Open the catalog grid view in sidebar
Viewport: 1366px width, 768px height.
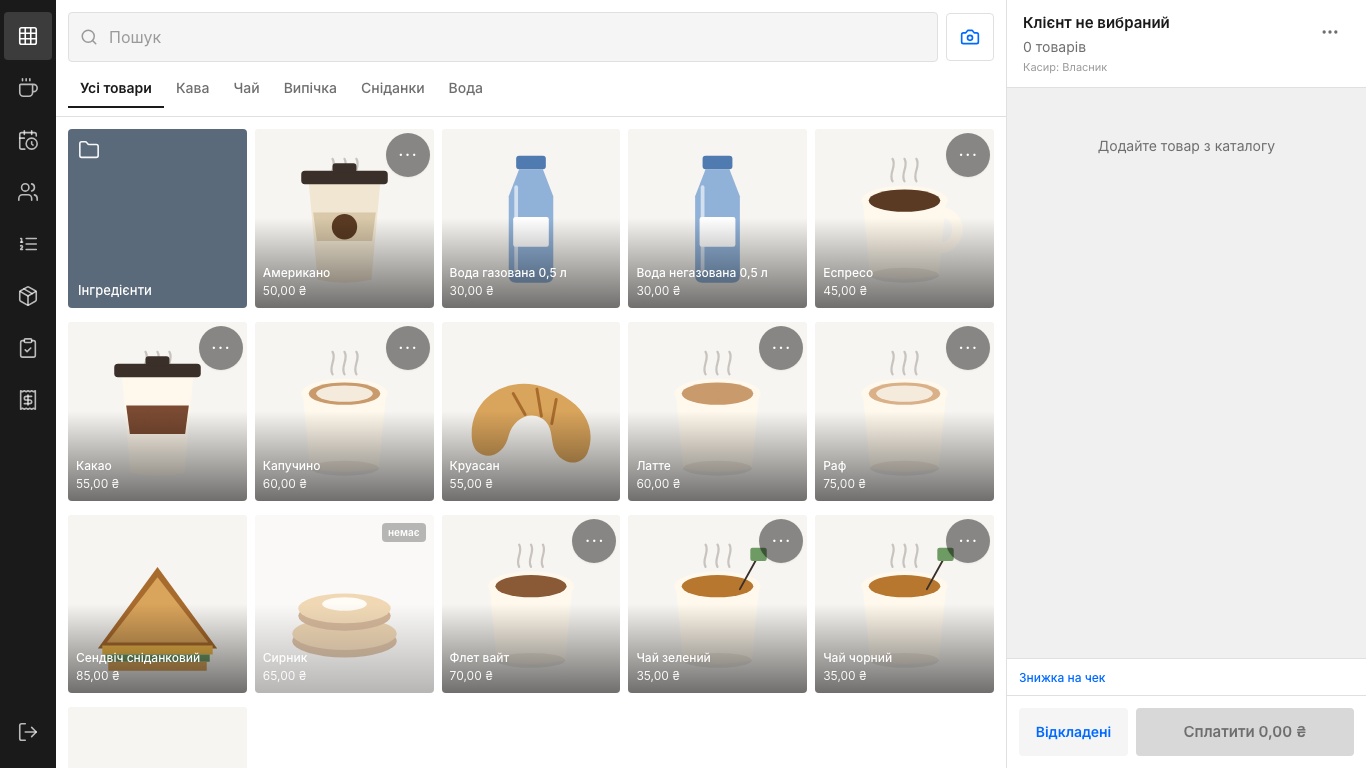(28, 36)
